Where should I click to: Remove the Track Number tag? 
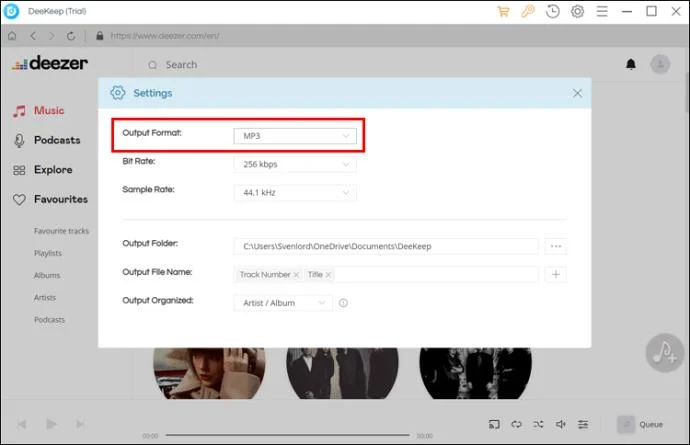point(296,275)
